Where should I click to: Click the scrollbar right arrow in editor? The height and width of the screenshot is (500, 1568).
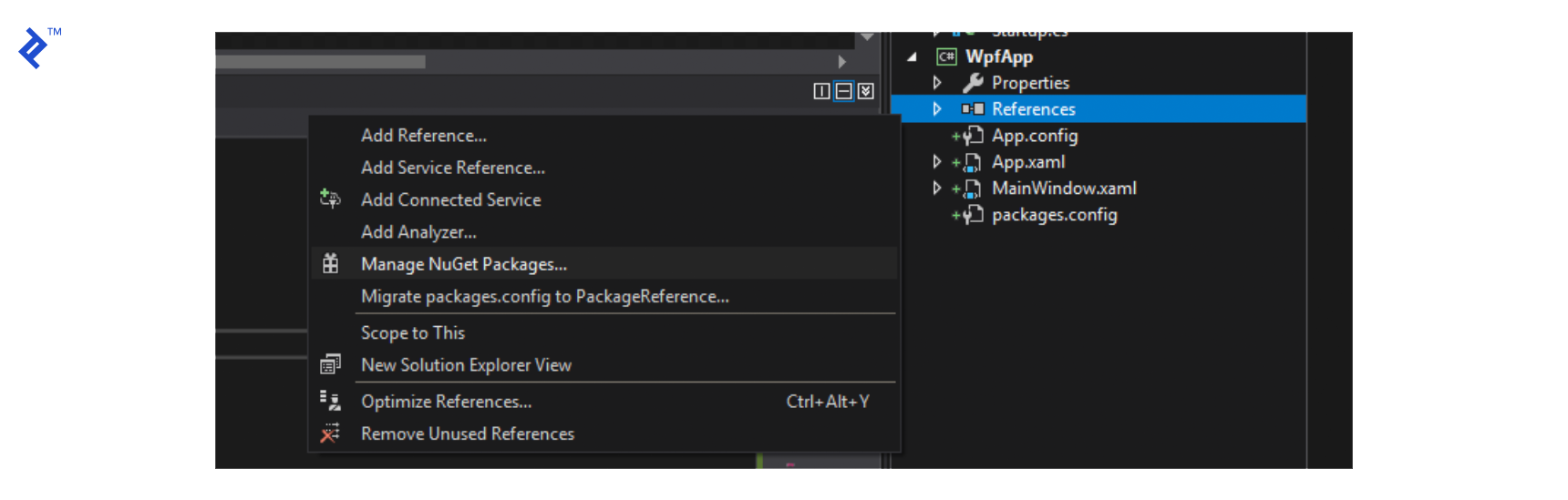coord(842,62)
